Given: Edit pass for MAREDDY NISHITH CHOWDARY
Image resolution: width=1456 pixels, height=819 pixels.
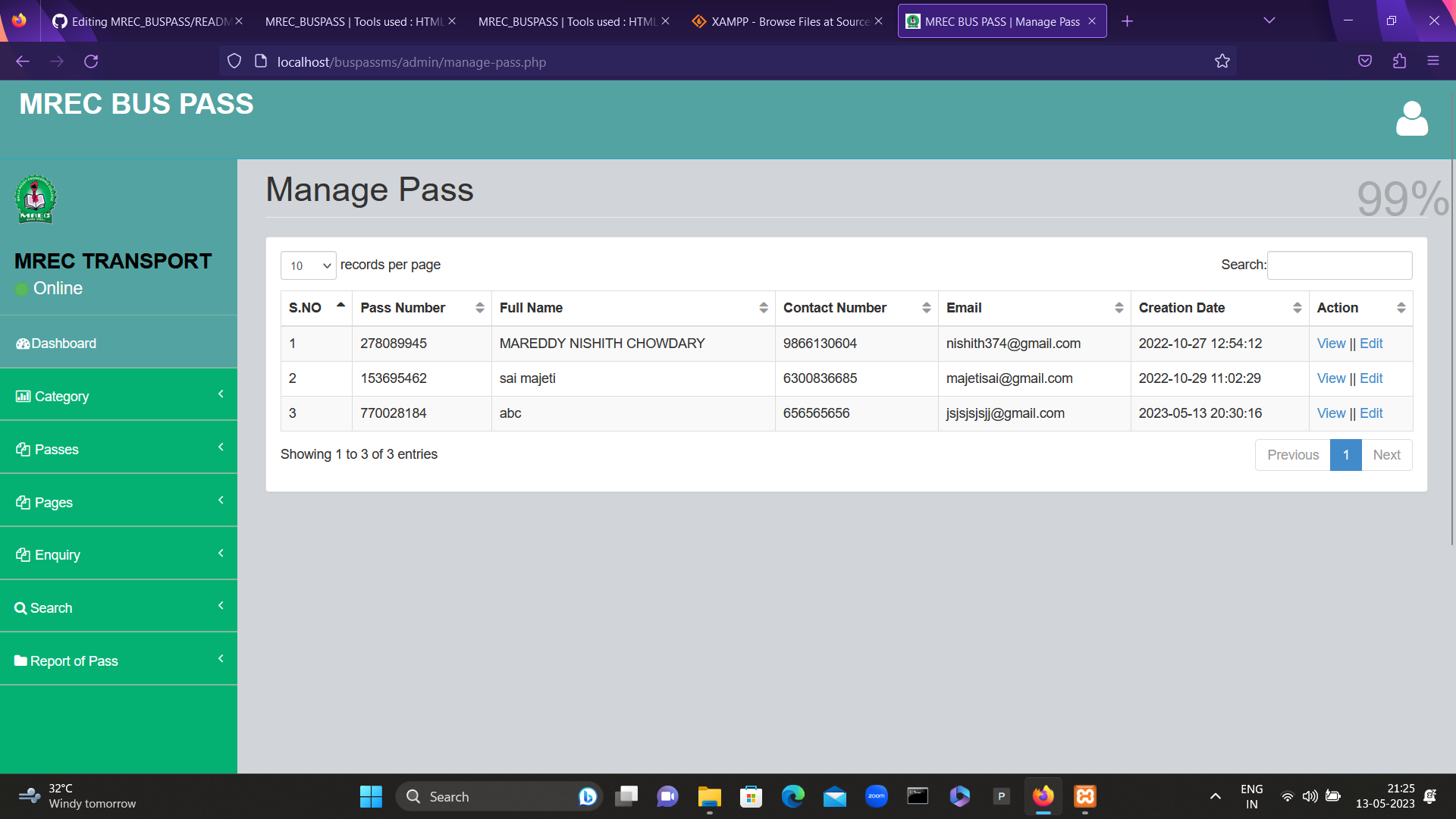Looking at the screenshot, I should [x=1371, y=344].
